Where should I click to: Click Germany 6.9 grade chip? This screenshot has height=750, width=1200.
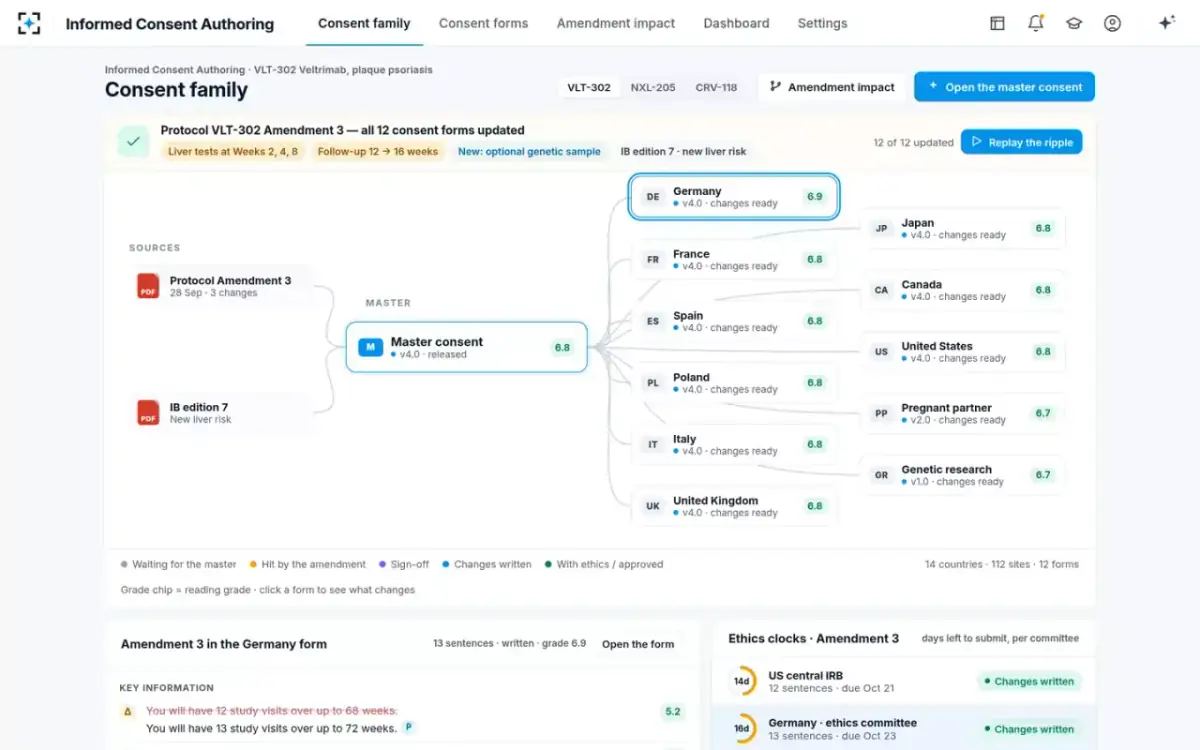click(815, 197)
